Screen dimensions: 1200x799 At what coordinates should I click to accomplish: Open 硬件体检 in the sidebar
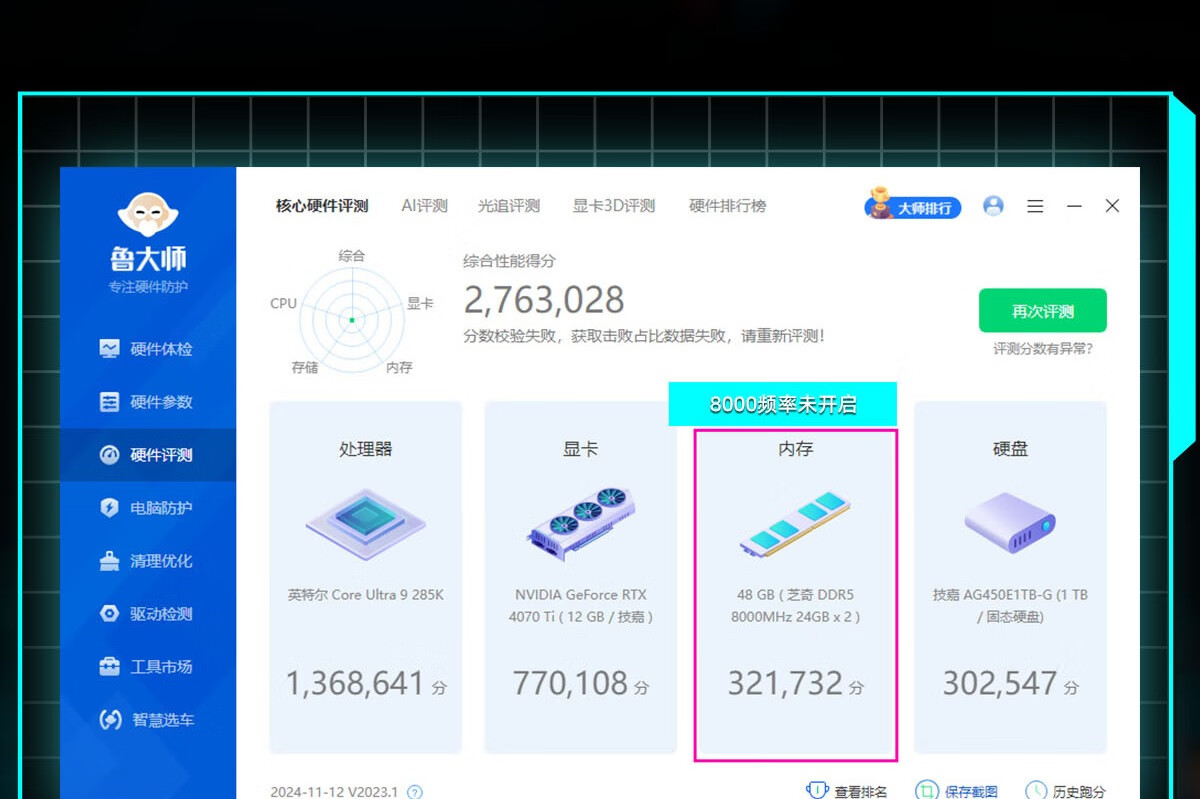click(146, 349)
